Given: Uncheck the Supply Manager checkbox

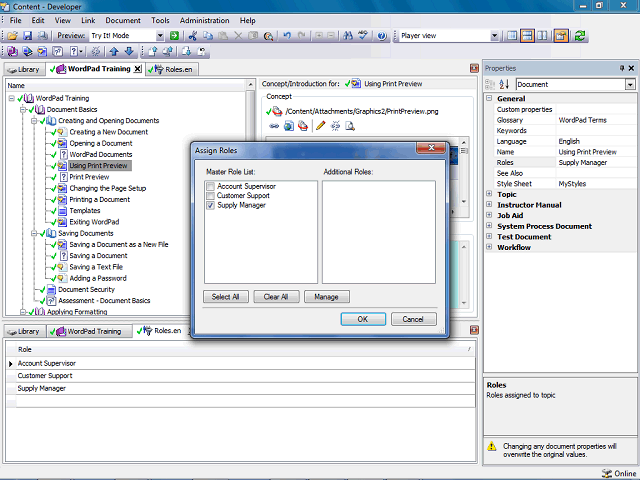Looking at the screenshot, I should click(210, 205).
